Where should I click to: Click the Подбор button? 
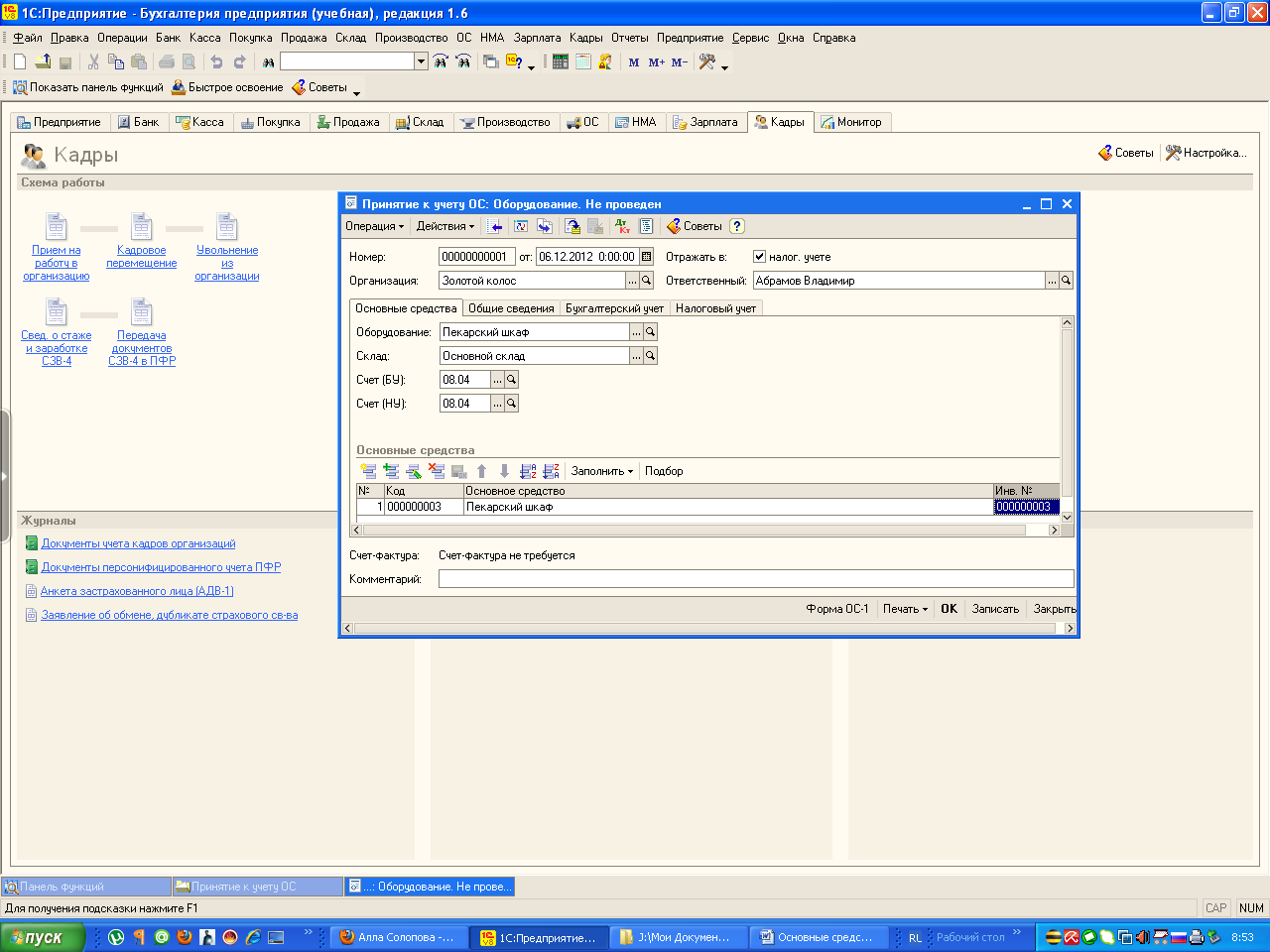(x=664, y=471)
